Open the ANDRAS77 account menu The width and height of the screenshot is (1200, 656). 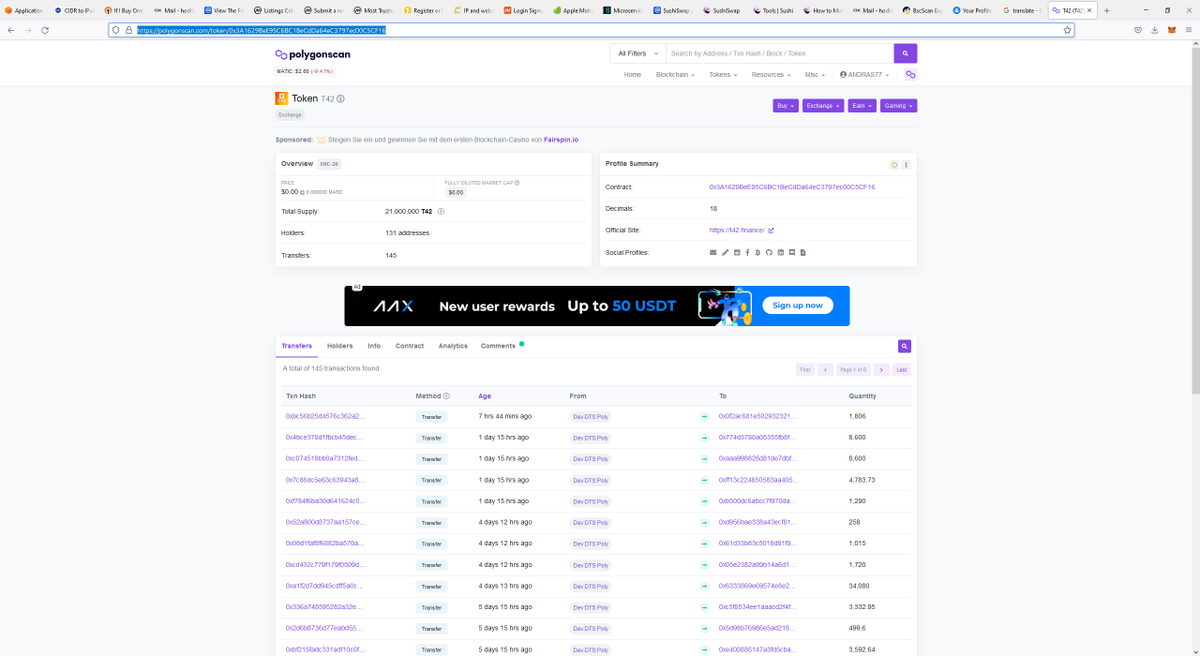864,75
